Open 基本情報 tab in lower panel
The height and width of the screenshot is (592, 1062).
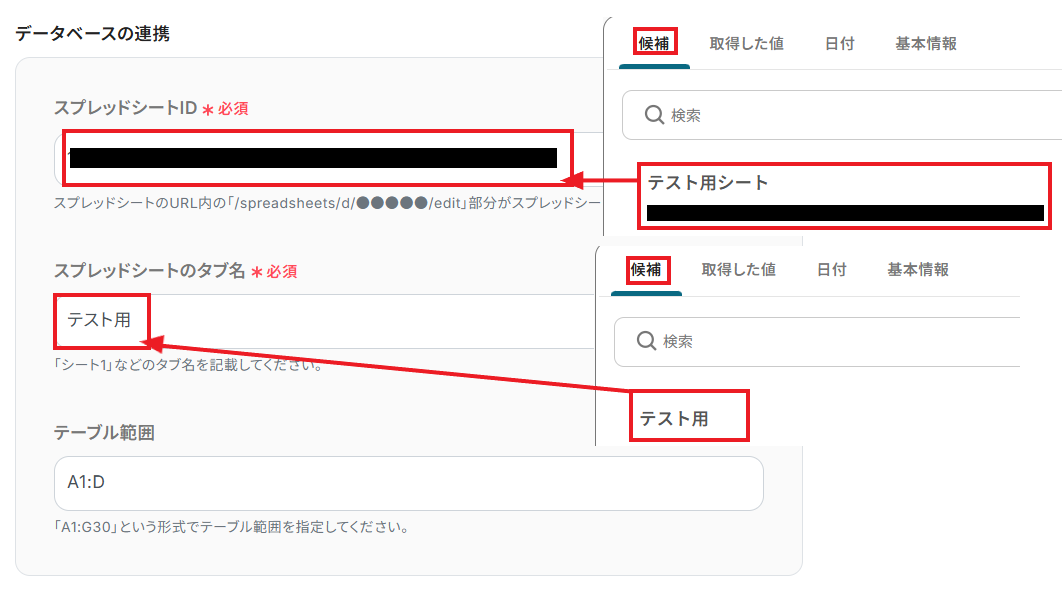coord(918,270)
